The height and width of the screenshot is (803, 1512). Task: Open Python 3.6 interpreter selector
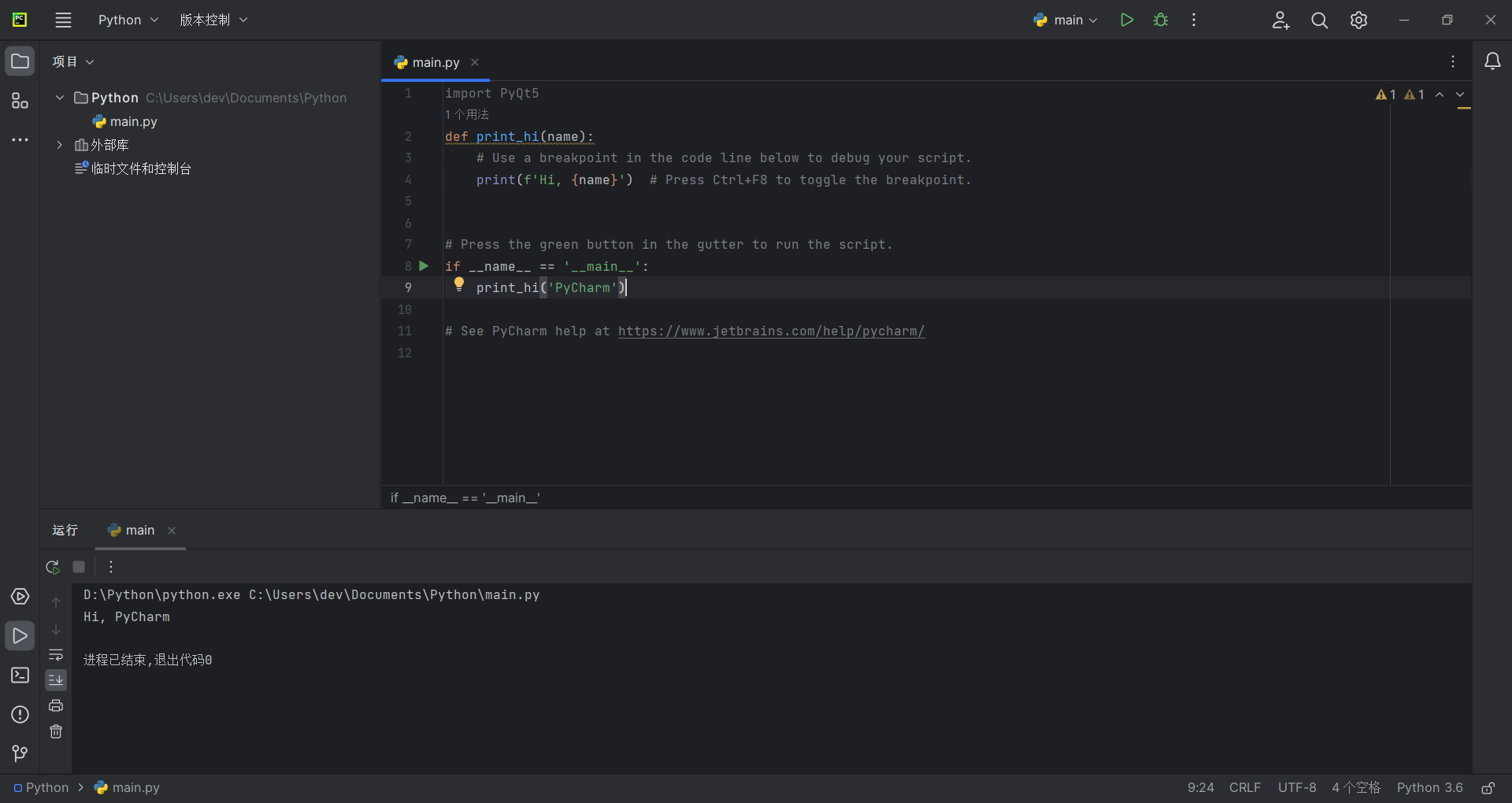click(1430, 788)
